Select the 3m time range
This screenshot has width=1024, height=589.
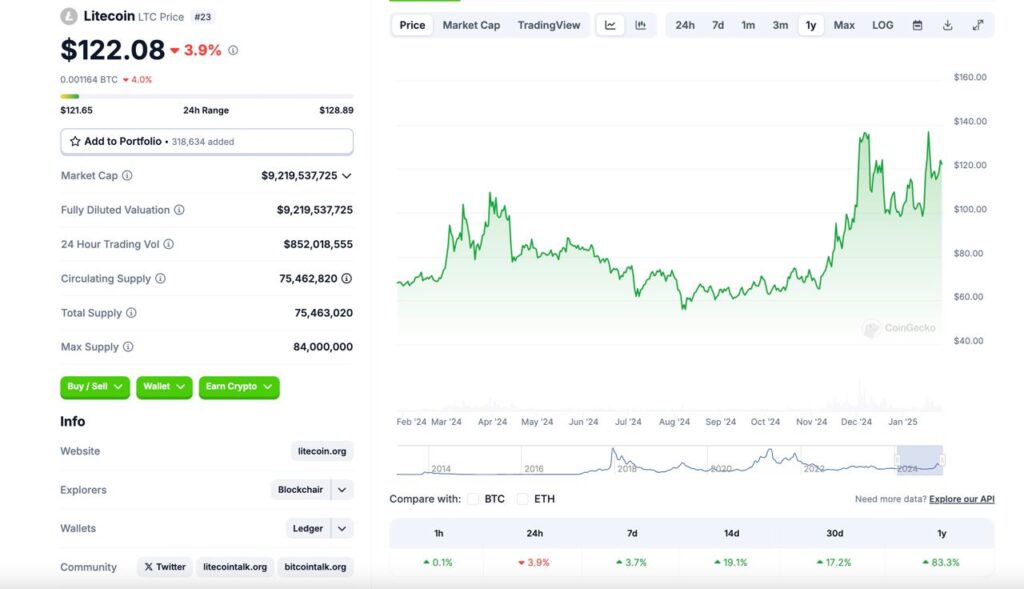[x=780, y=25]
